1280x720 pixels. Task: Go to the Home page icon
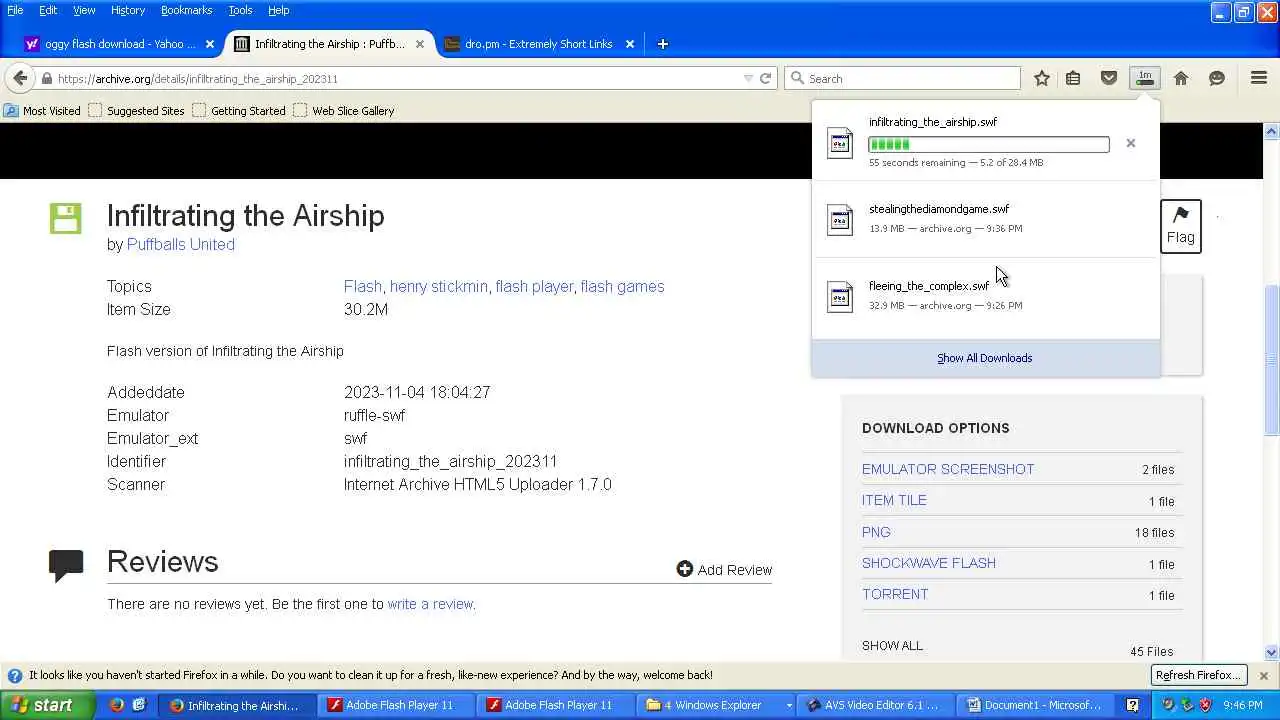(x=1181, y=78)
